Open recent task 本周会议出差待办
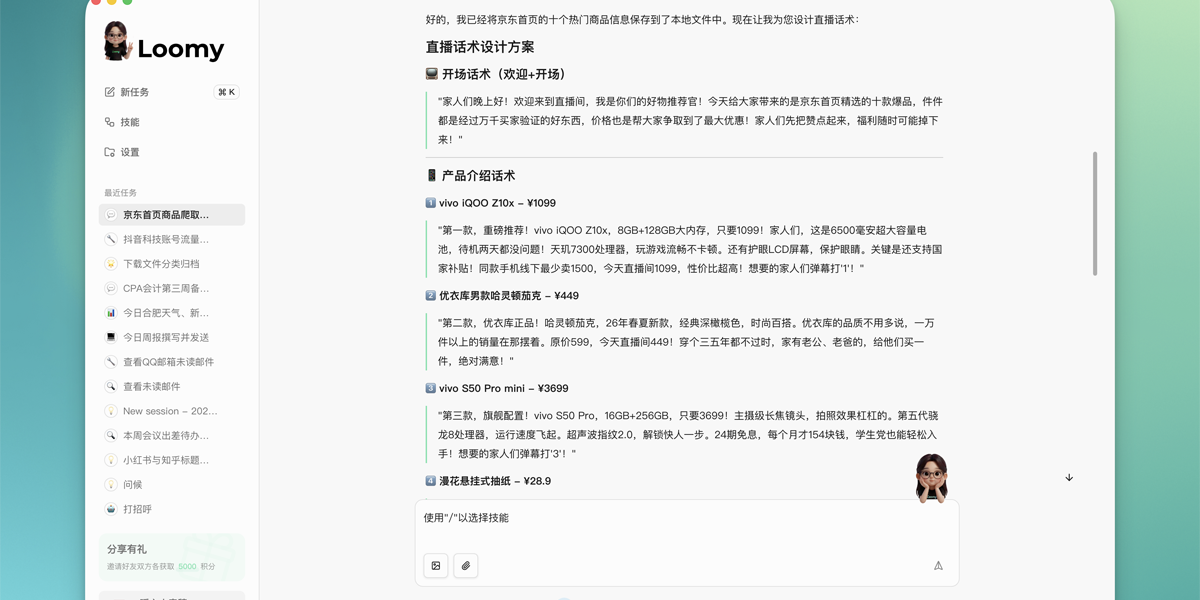Image resolution: width=1200 pixels, height=600 pixels. 172,435
